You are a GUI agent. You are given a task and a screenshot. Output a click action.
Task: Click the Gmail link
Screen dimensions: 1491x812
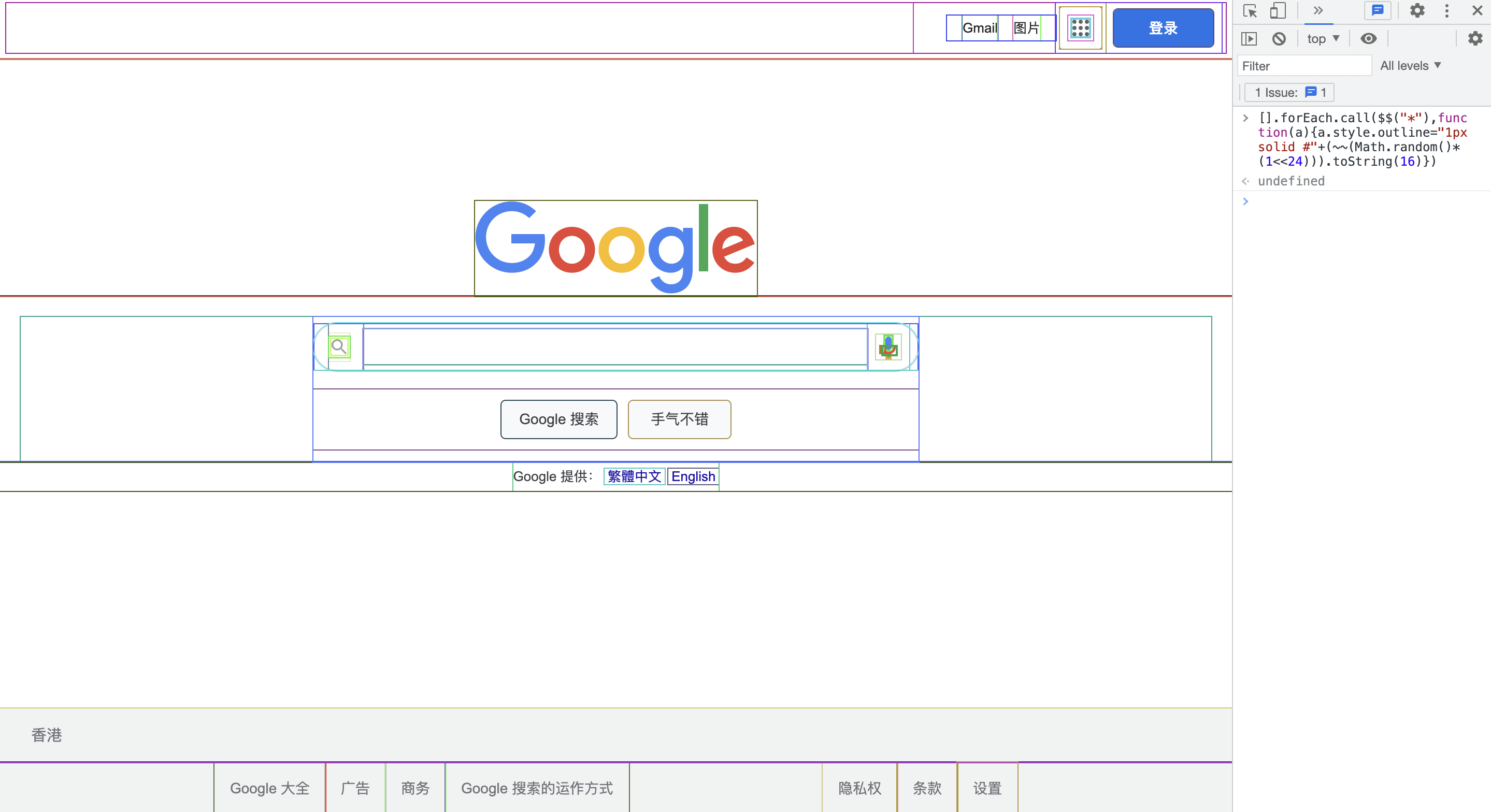click(x=979, y=28)
